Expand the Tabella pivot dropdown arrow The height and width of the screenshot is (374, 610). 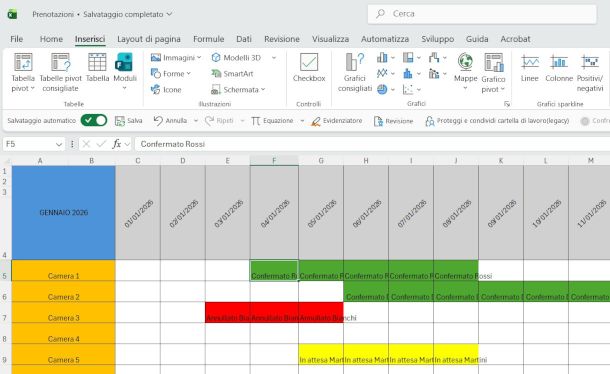point(33,88)
